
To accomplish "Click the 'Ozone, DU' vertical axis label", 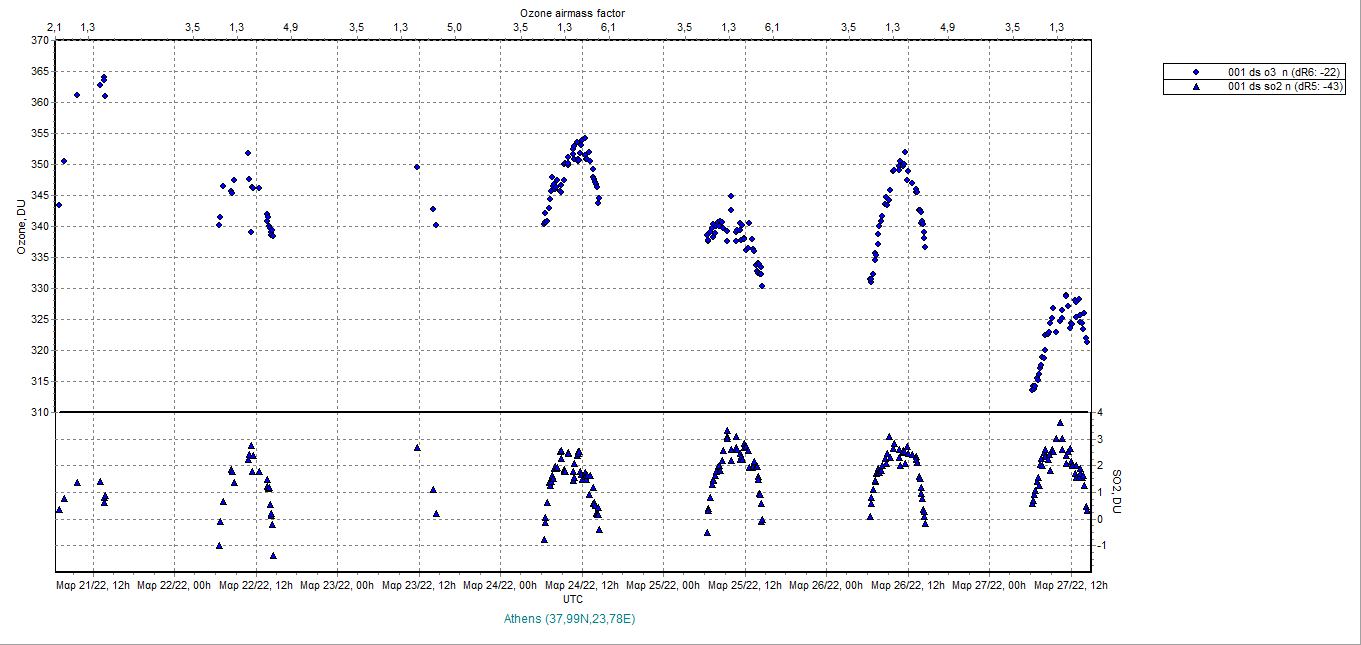I will [21, 226].
